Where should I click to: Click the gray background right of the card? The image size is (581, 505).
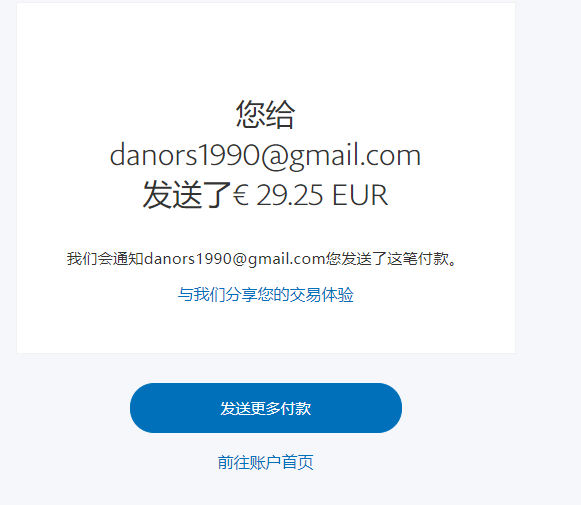pyautogui.click(x=548, y=185)
